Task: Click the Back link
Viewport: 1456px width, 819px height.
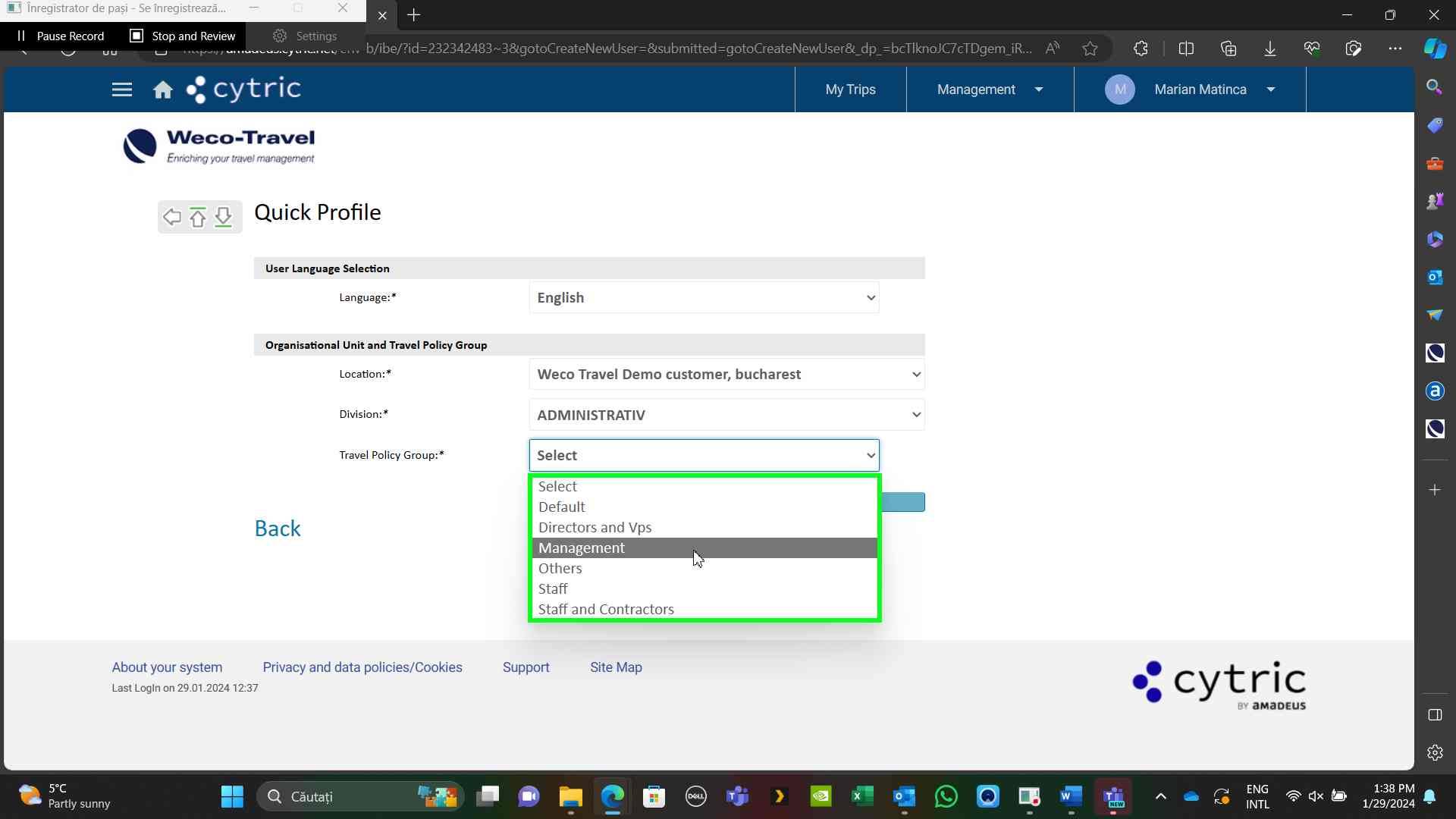Action: click(278, 529)
